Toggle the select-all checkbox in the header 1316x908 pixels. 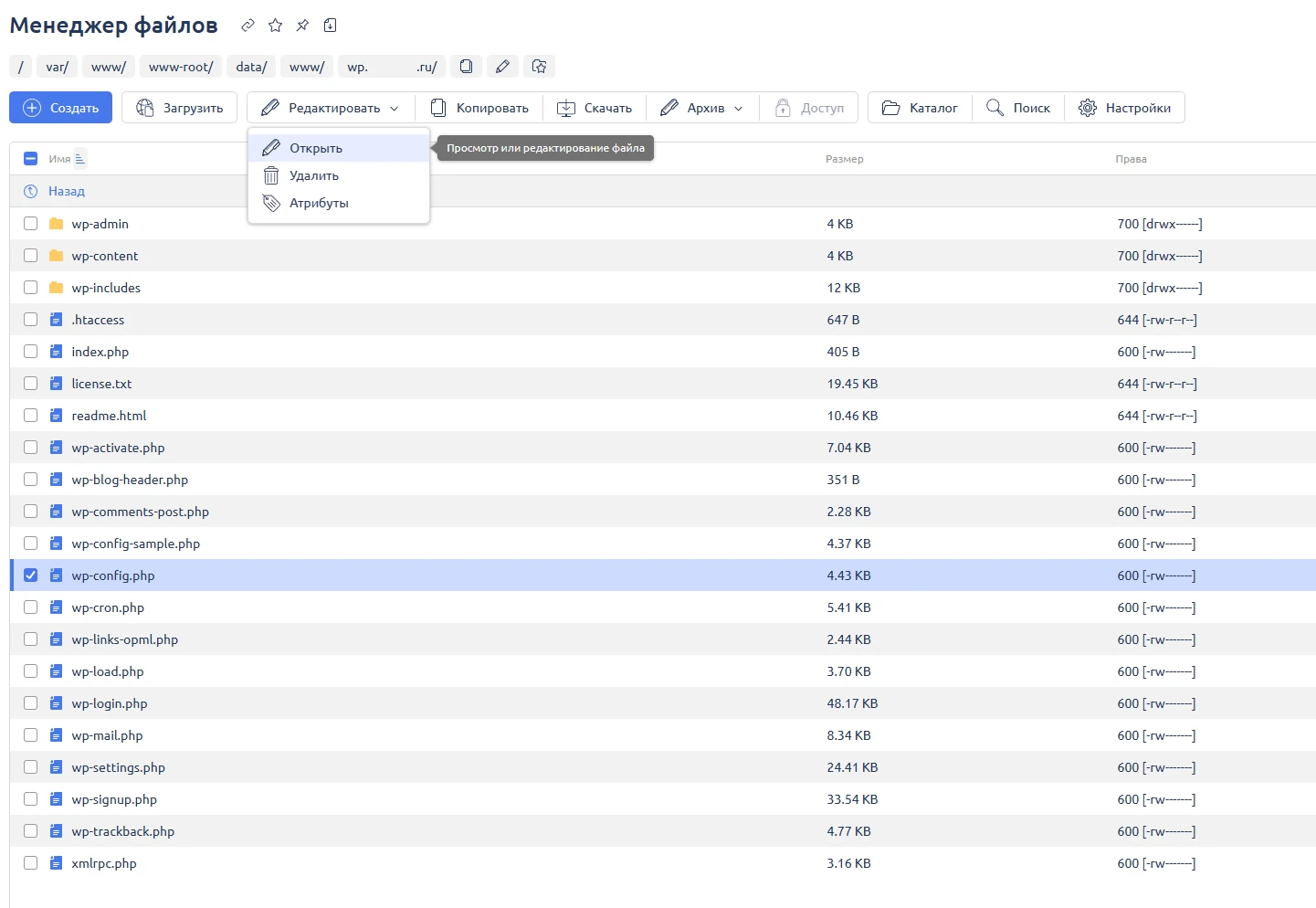tap(30, 159)
